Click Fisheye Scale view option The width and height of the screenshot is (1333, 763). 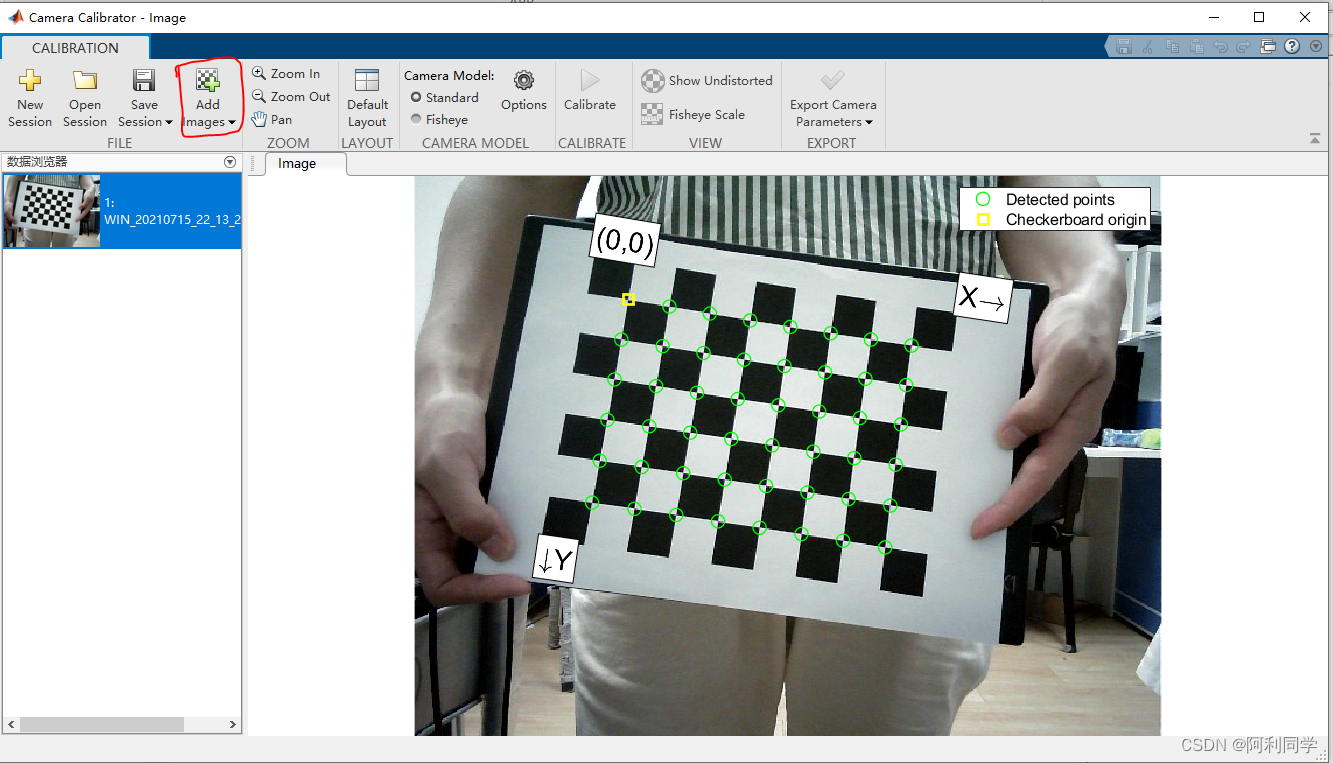pos(693,114)
